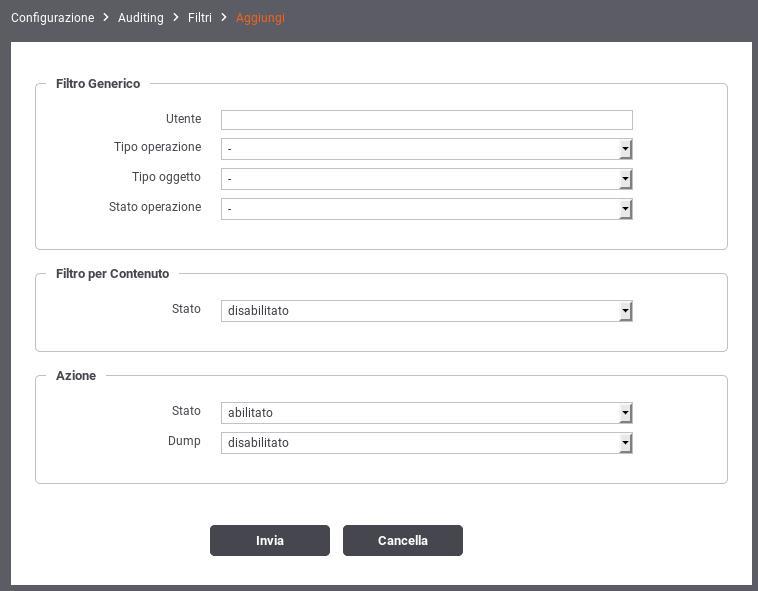Navigate to Auditing breadcrumb link

tap(141, 18)
